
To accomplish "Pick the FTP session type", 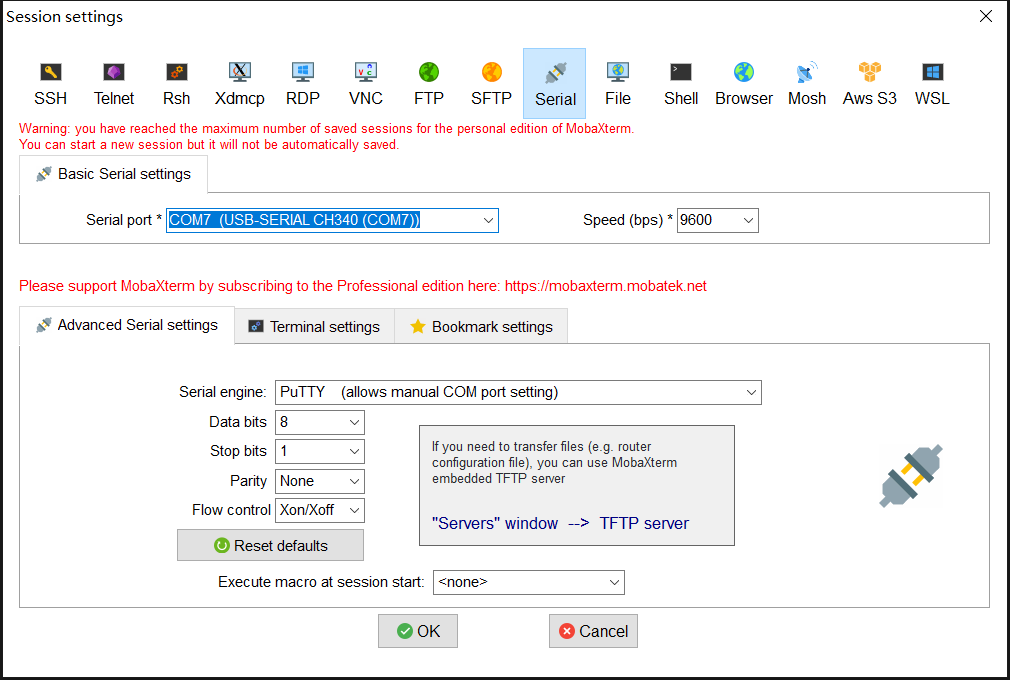I will (x=429, y=84).
